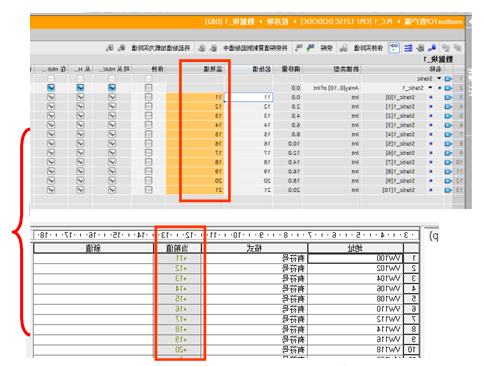Click the new value field of VW112 row
Image resolution: width=484 pixels, height=366 pixels.
pyautogui.click(x=93, y=319)
